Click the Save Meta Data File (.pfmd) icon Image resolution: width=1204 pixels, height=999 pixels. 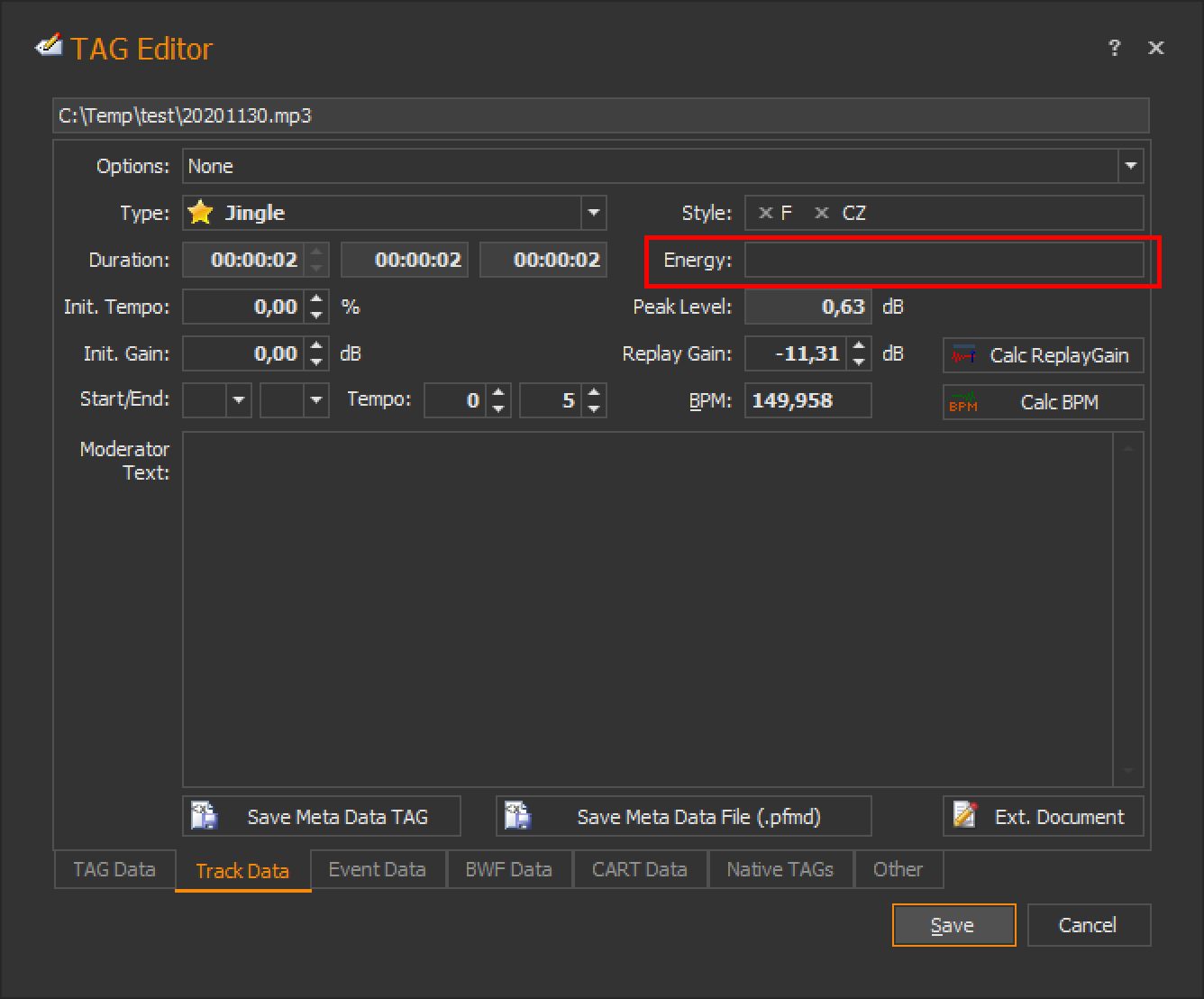[518, 816]
